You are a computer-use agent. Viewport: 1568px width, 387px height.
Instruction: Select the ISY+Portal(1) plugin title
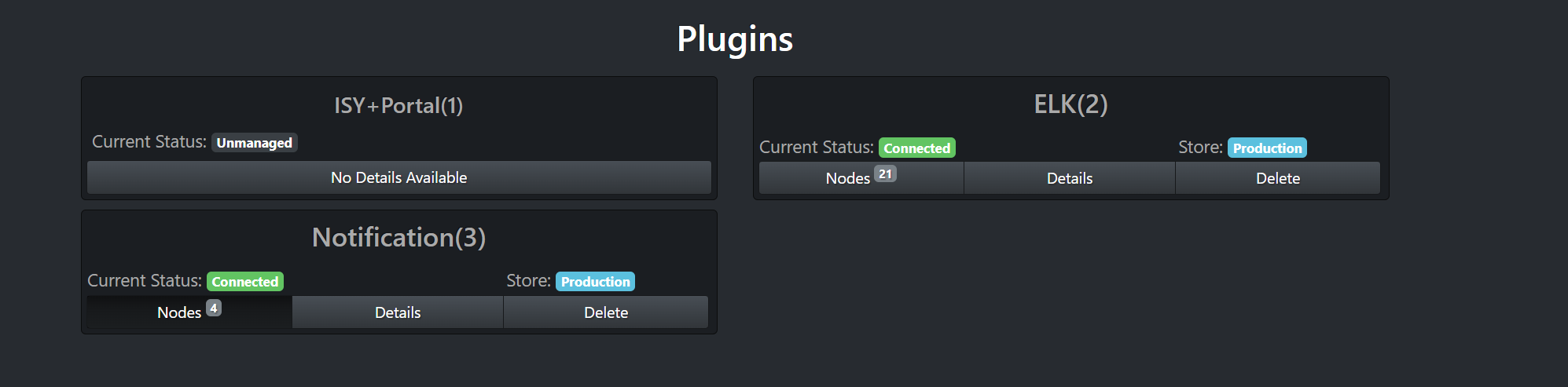398,105
